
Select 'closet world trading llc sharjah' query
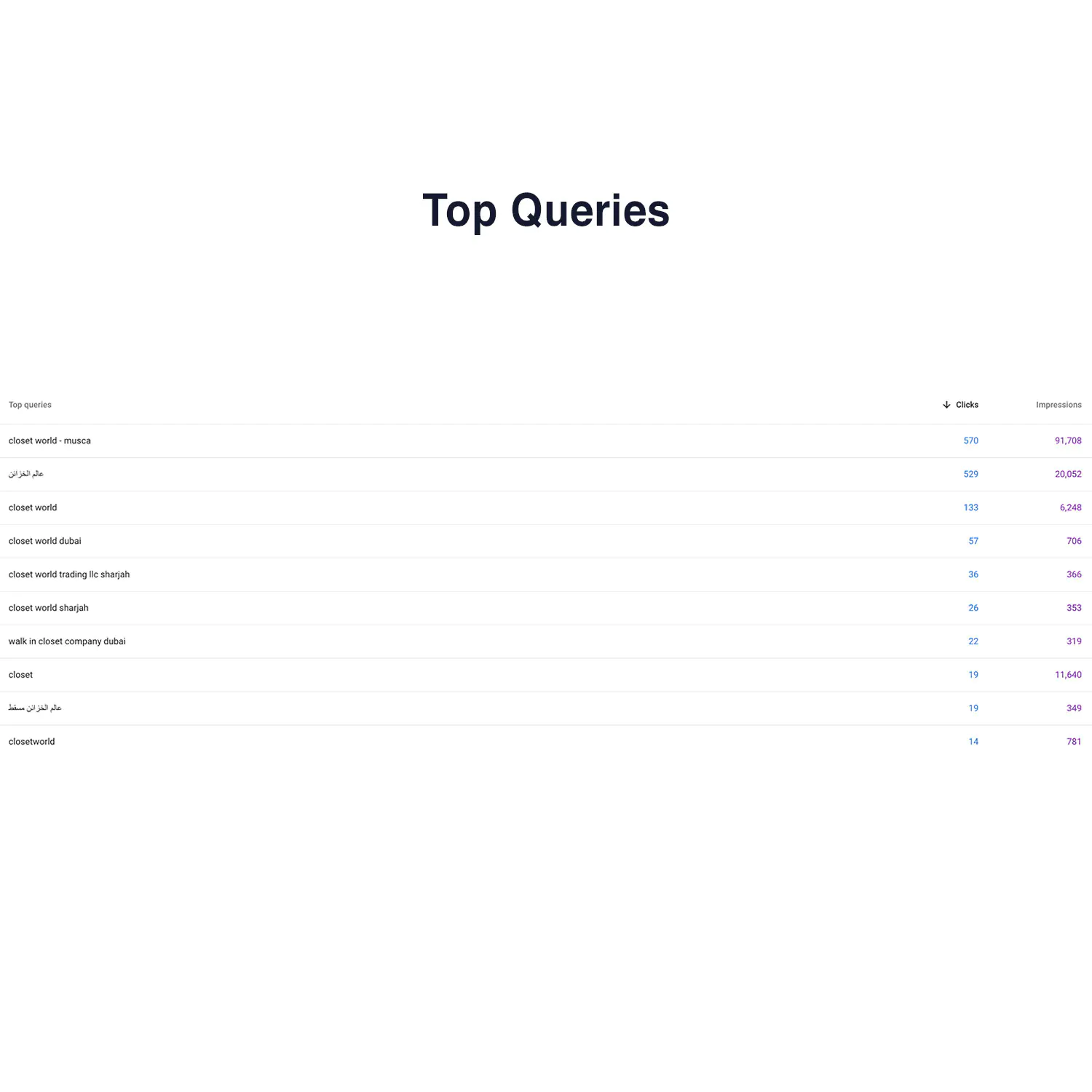pyautogui.click(x=69, y=574)
